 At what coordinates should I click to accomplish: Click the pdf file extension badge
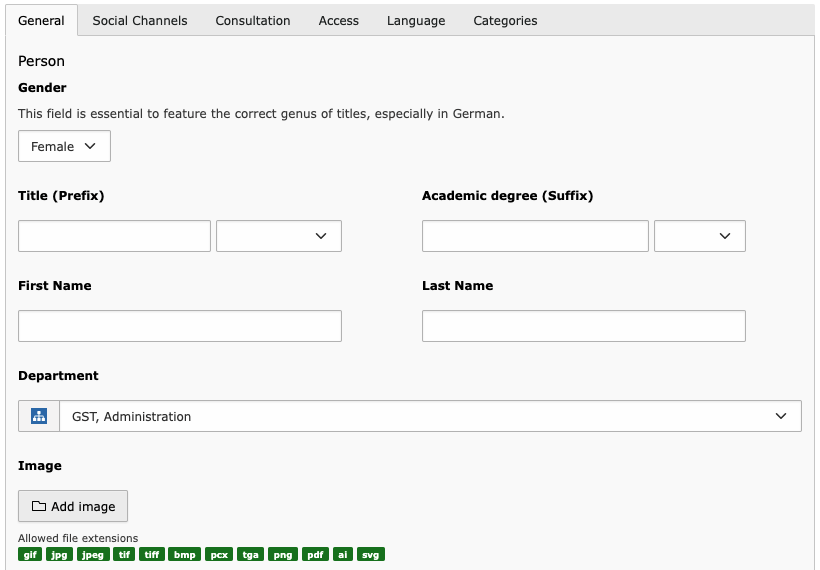tap(315, 554)
